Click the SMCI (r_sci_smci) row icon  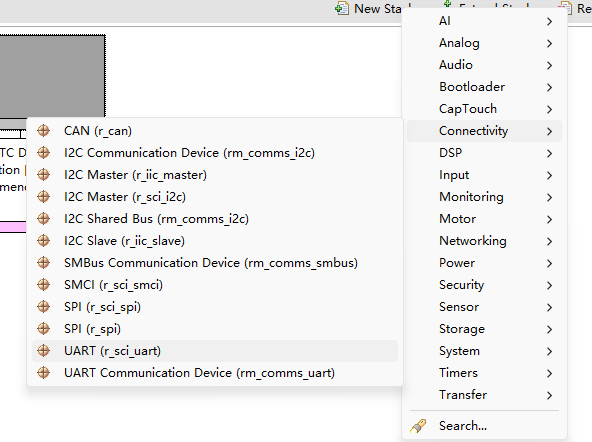[x=43, y=284]
